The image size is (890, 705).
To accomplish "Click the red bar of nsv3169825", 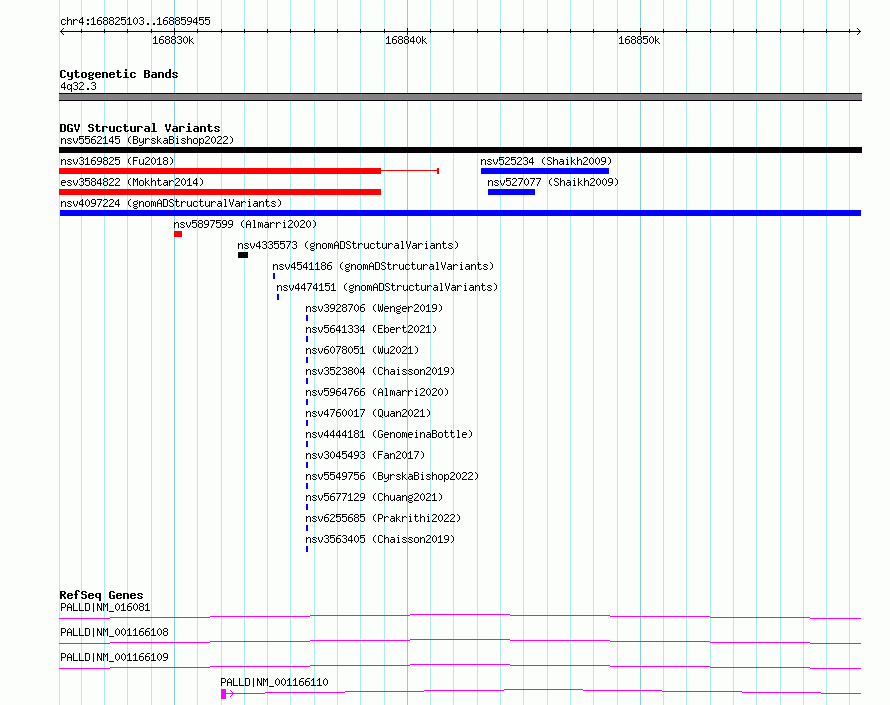I will coord(220,171).
